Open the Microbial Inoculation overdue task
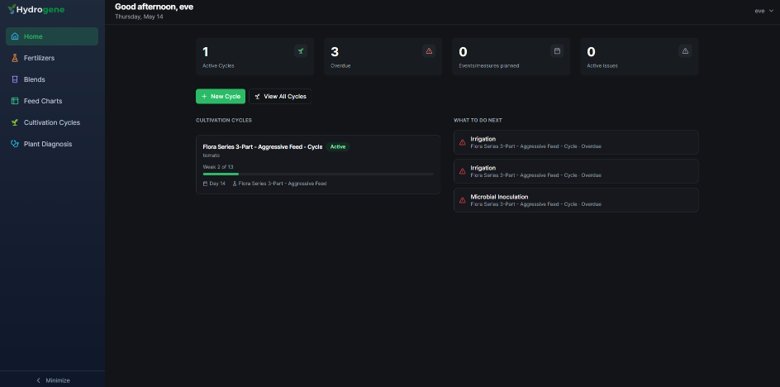The image size is (780, 387). coord(576,200)
